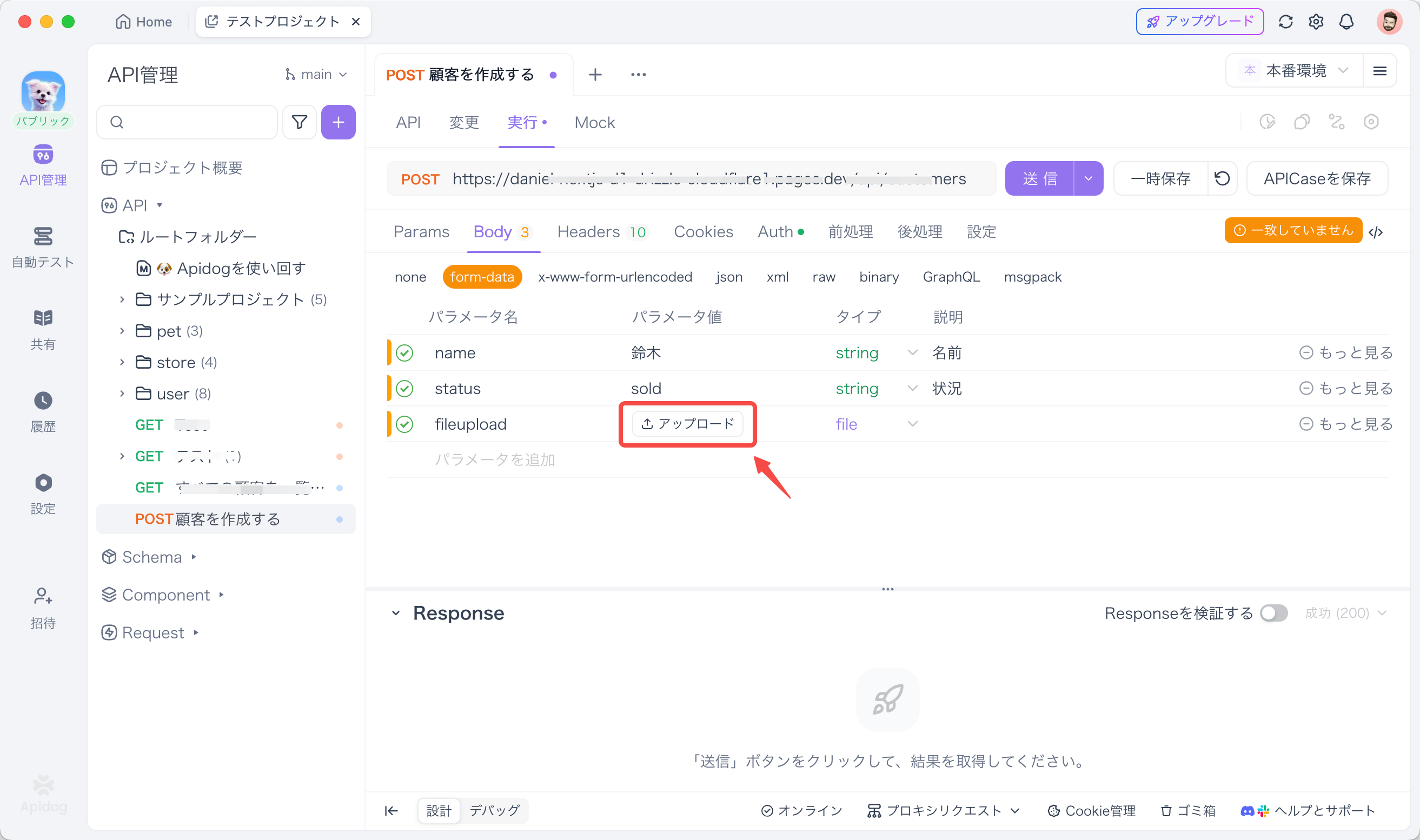
Task: Open the file type dropdown for fileupload
Action: (912, 424)
